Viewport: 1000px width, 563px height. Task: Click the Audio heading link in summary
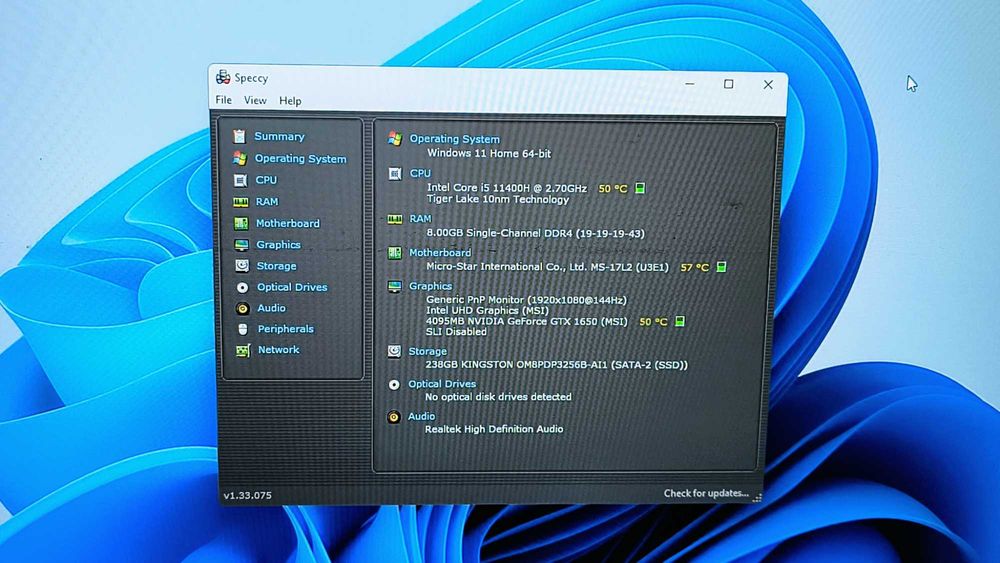click(422, 416)
